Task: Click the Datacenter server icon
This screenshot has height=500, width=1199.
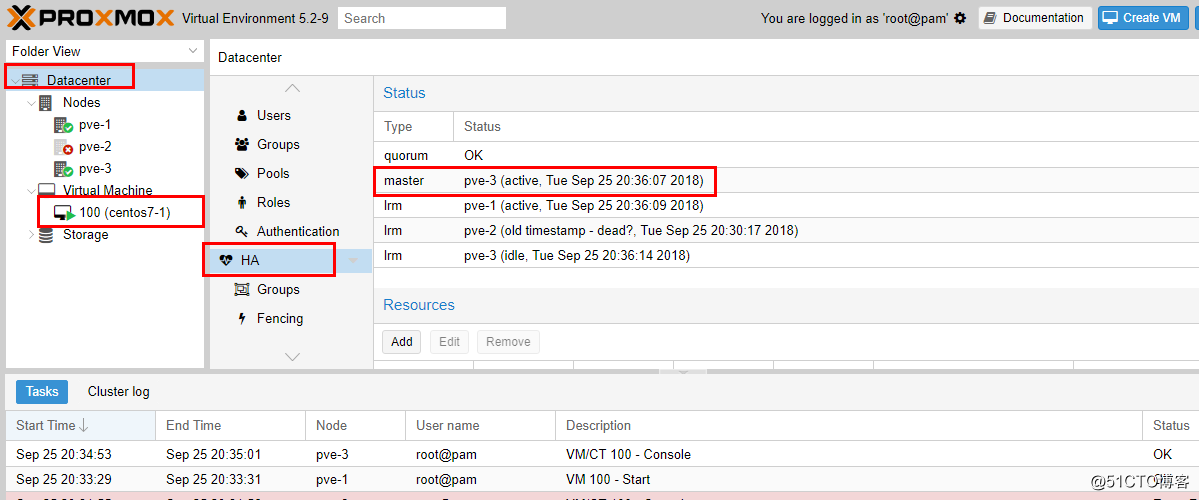Action: coord(30,80)
